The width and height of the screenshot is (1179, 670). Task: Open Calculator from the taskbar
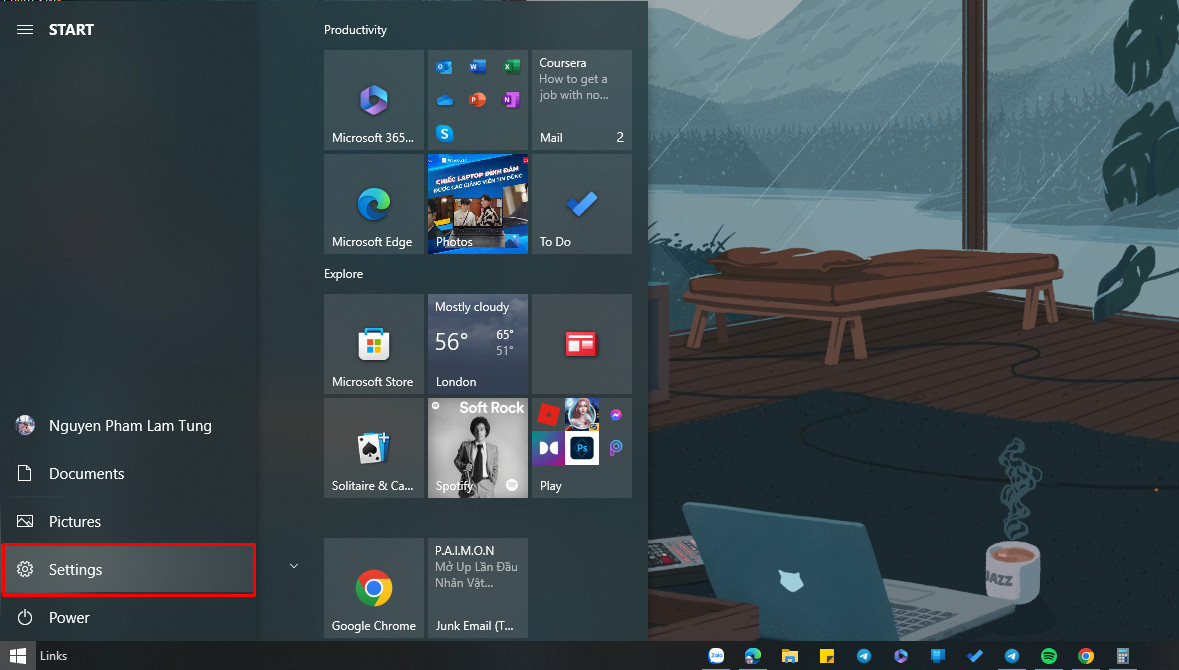point(1123,656)
